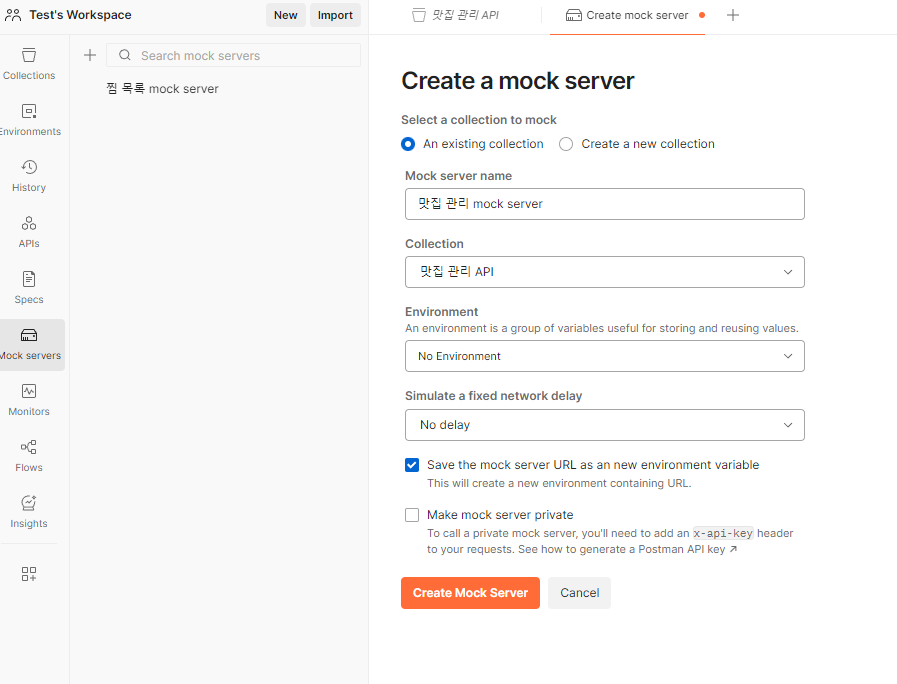897x684 pixels.
Task: Click the Search mock servers field
Action: (x=233, y=55)
